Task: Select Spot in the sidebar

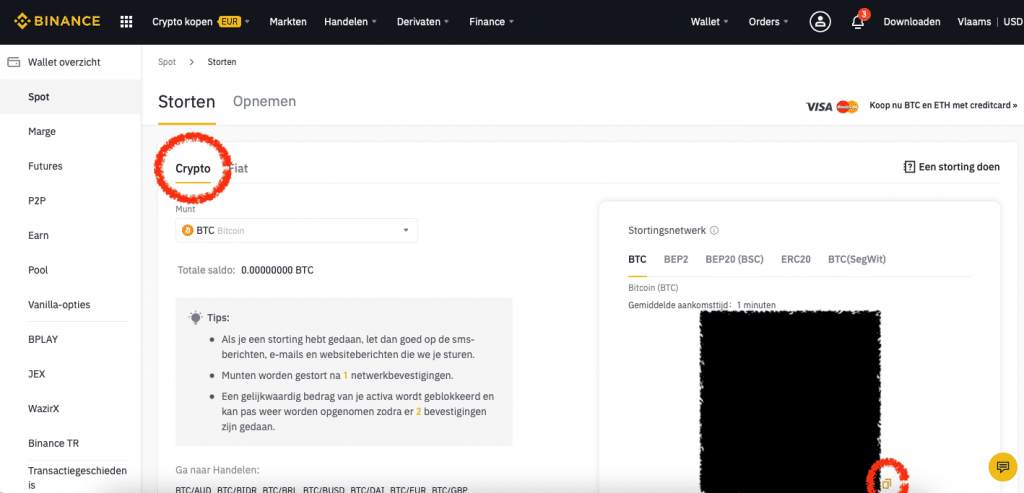Action: point(71,97)
